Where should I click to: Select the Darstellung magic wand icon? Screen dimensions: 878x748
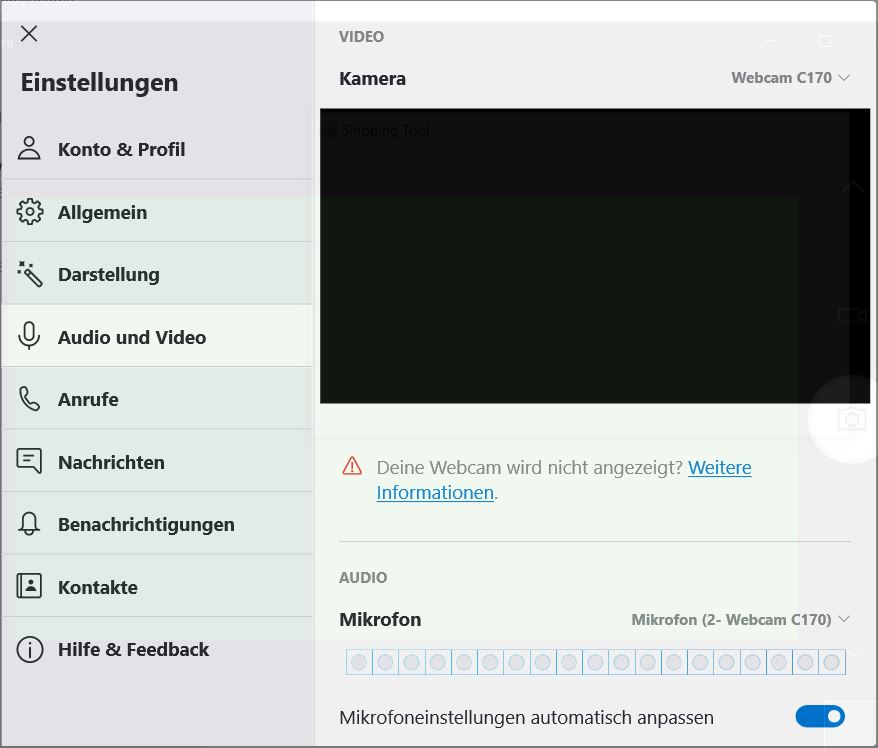29,273
